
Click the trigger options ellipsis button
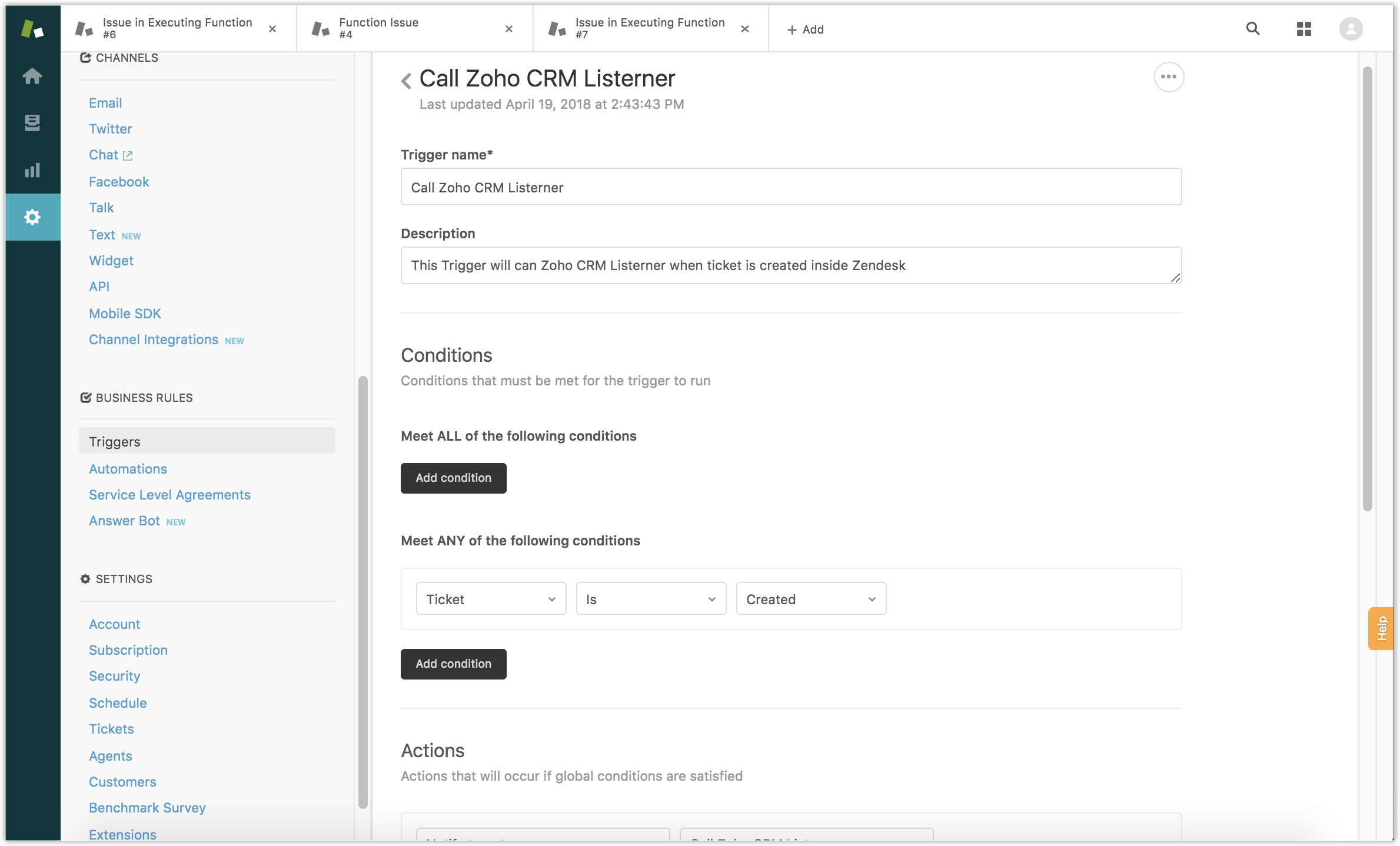click(1168, 77)
